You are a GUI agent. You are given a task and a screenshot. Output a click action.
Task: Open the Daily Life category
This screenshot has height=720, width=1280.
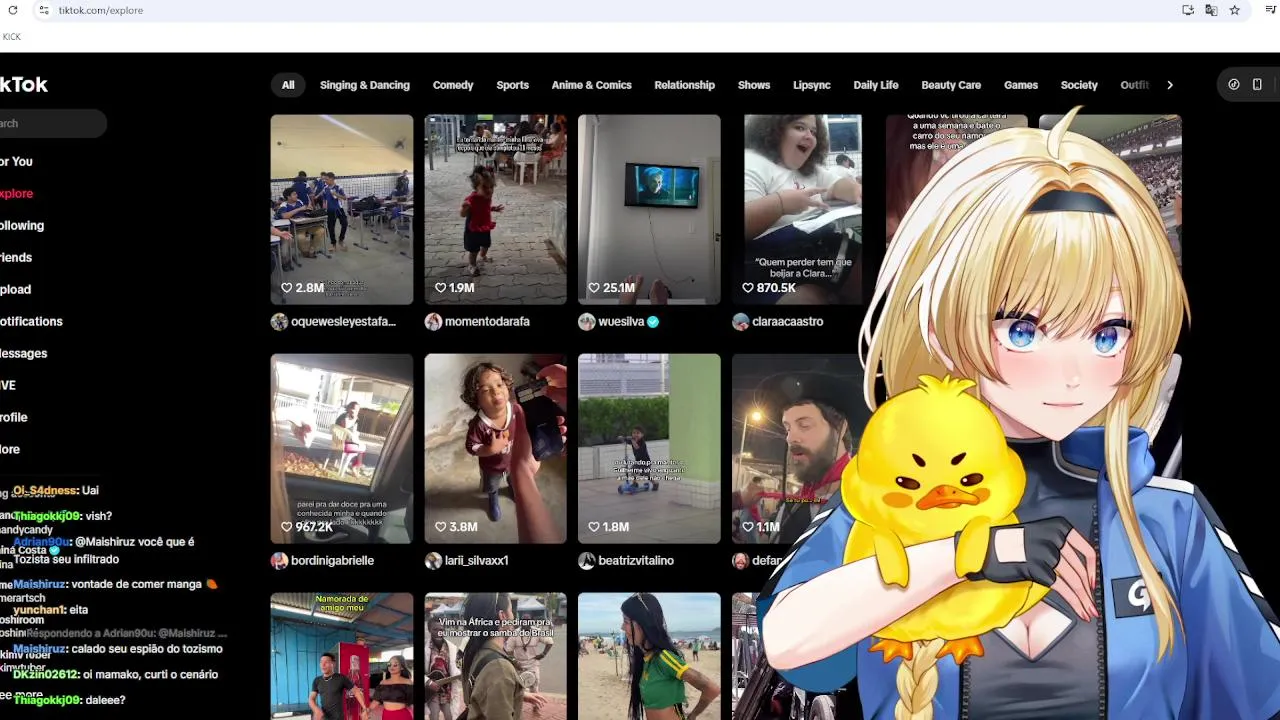(876, 85)
